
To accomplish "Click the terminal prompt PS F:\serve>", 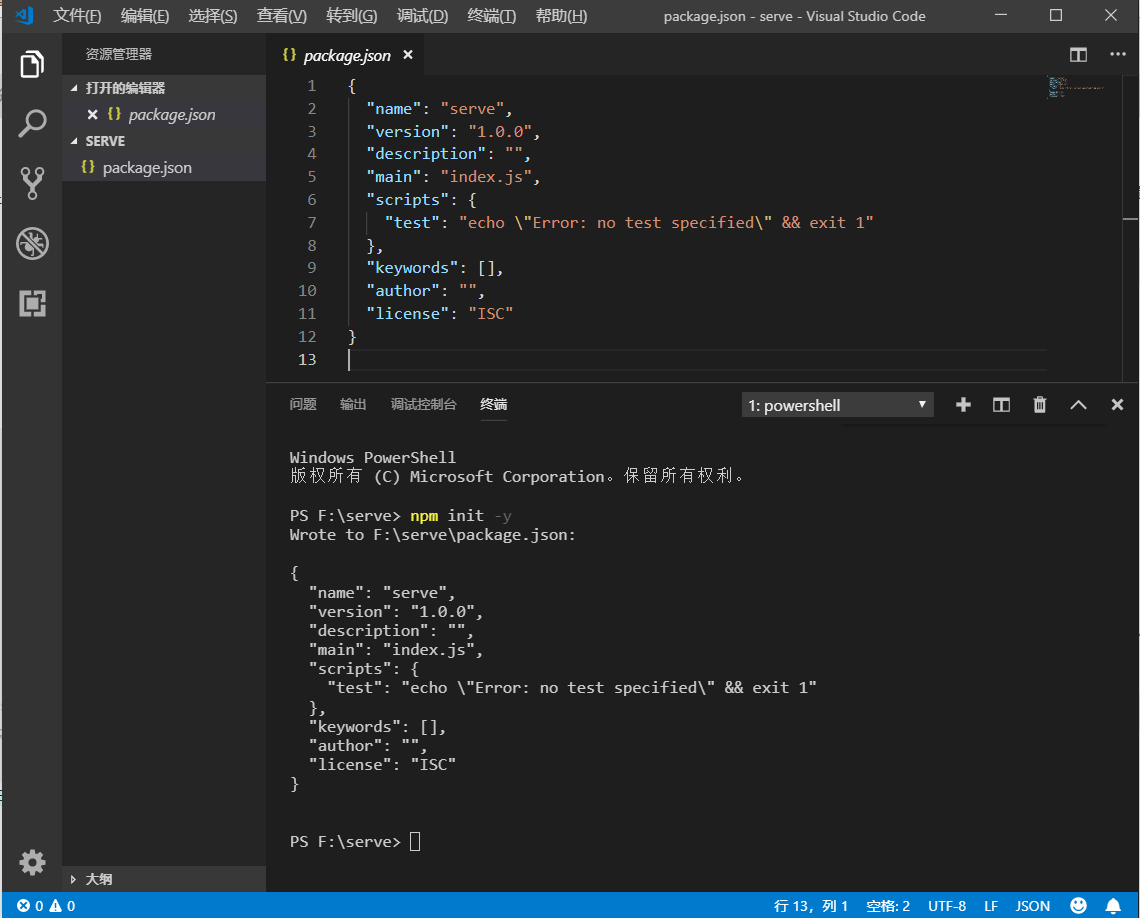I will click(345, 842).
